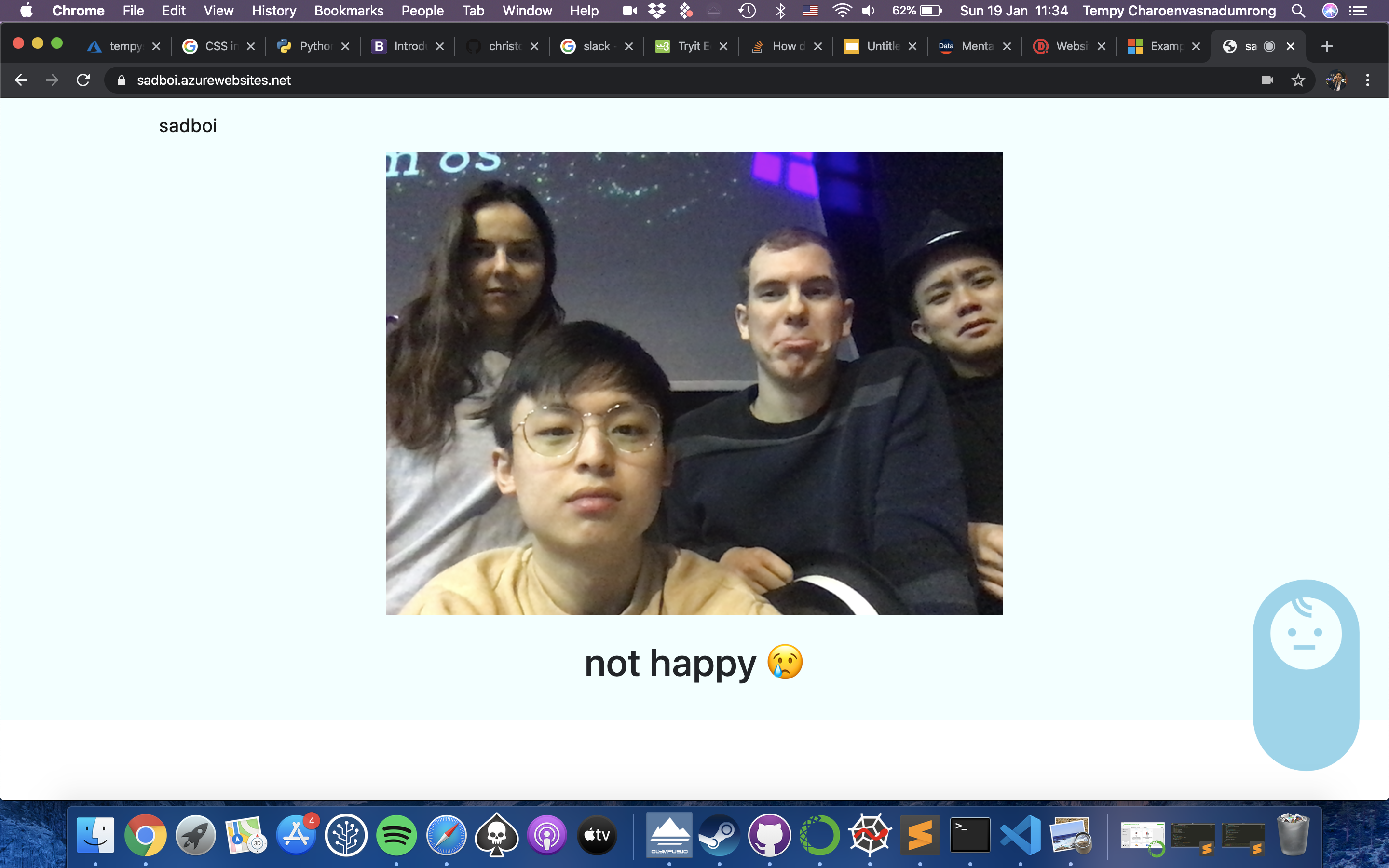Open GitHub Desktop in the Dock
Screen dimensions: 1389x868
[769, 835]
